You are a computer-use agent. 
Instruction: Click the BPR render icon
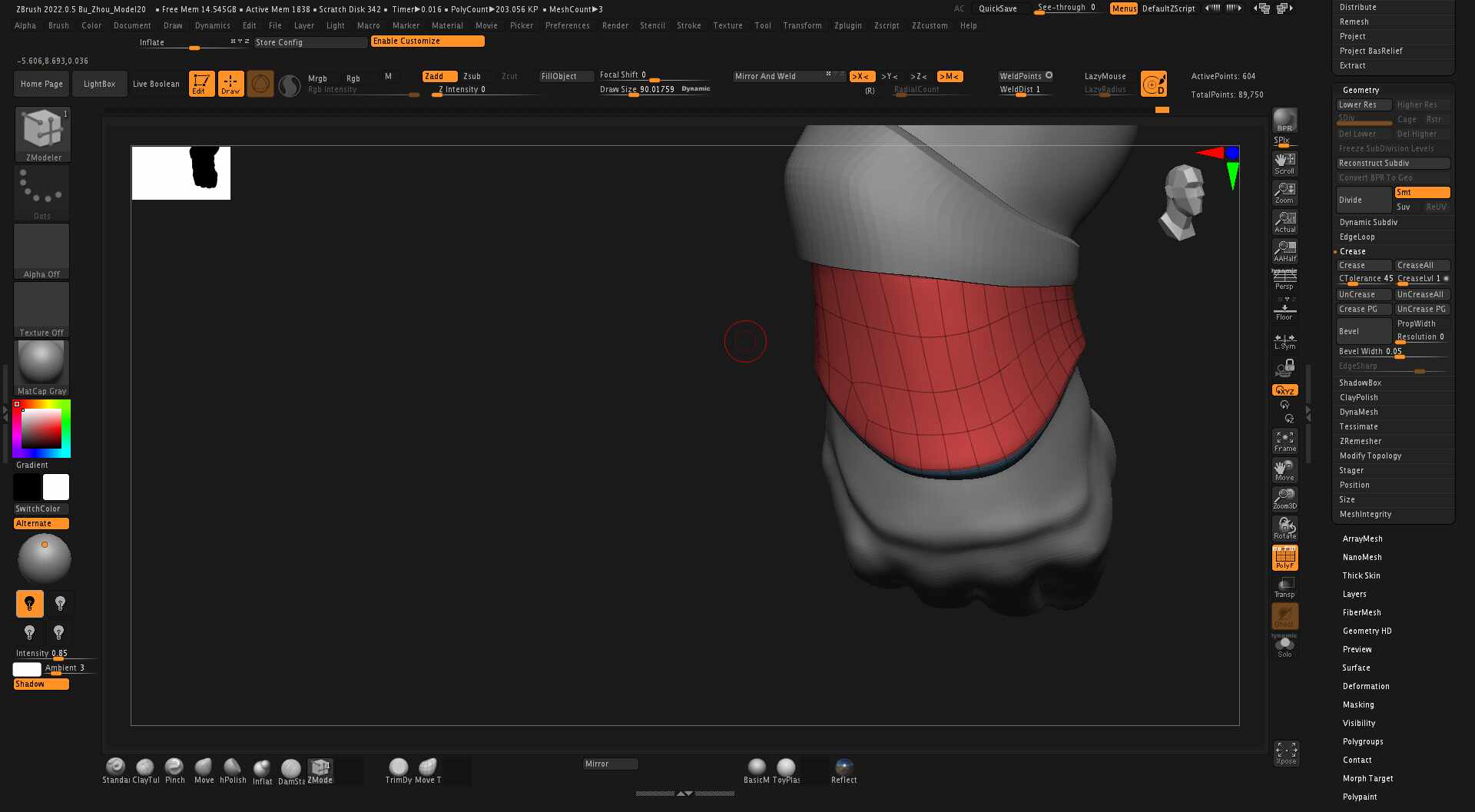click(1284, 120)
